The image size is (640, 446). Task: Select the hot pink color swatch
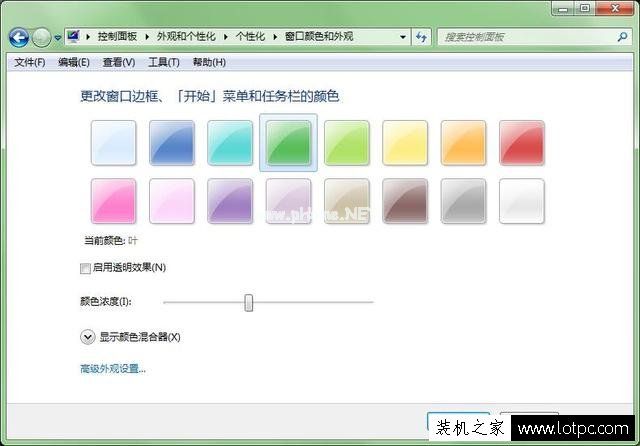[113, 201]
